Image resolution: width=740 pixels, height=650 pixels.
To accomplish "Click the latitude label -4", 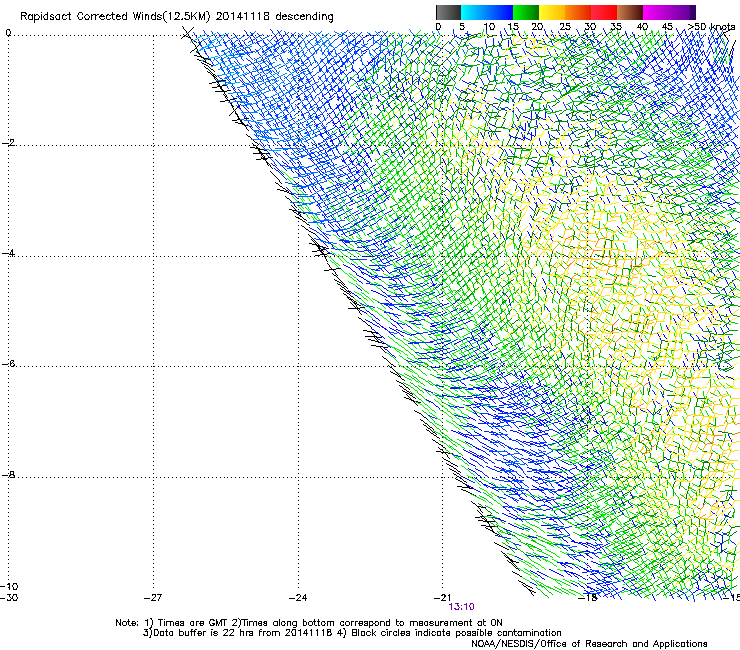I will (8, 253).
